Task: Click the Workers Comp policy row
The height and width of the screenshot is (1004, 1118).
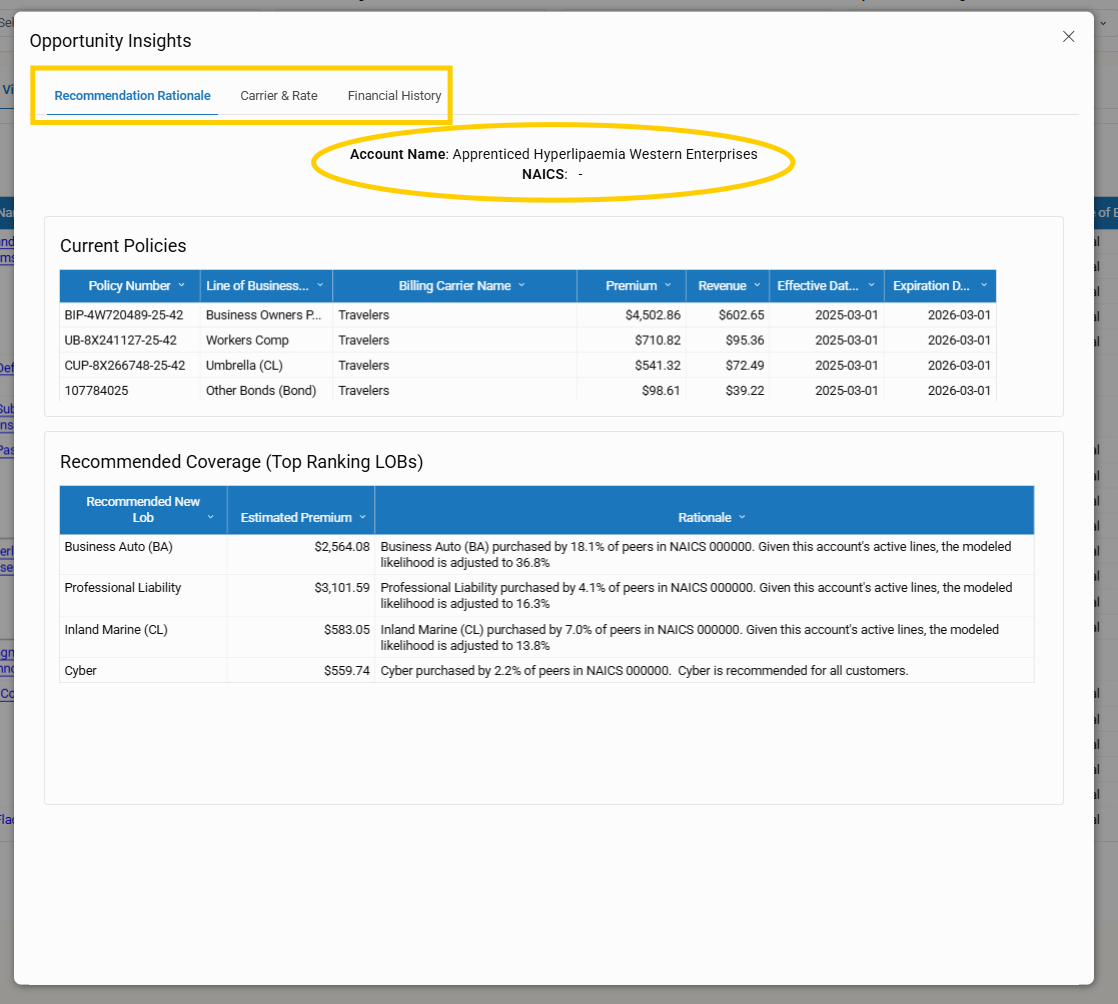Action: pyautogui.click(x=247, y=340)
